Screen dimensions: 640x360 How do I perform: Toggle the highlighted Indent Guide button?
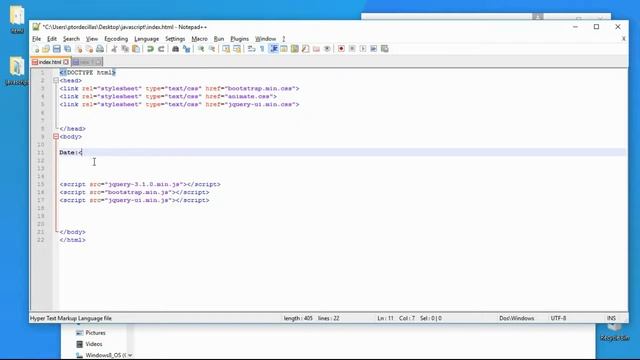(x=273, y=49)
